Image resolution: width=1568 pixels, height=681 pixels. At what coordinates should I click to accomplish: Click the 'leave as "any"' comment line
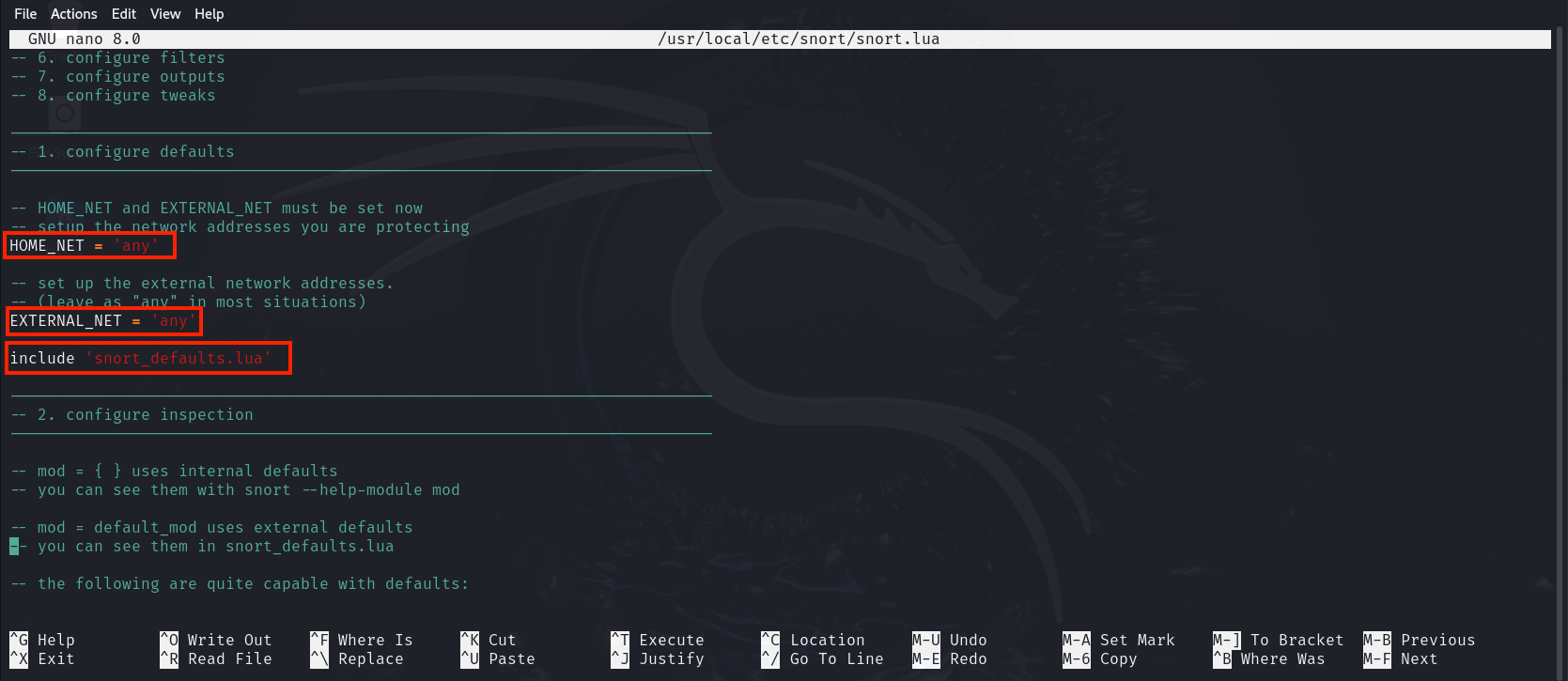coord(188,302)
